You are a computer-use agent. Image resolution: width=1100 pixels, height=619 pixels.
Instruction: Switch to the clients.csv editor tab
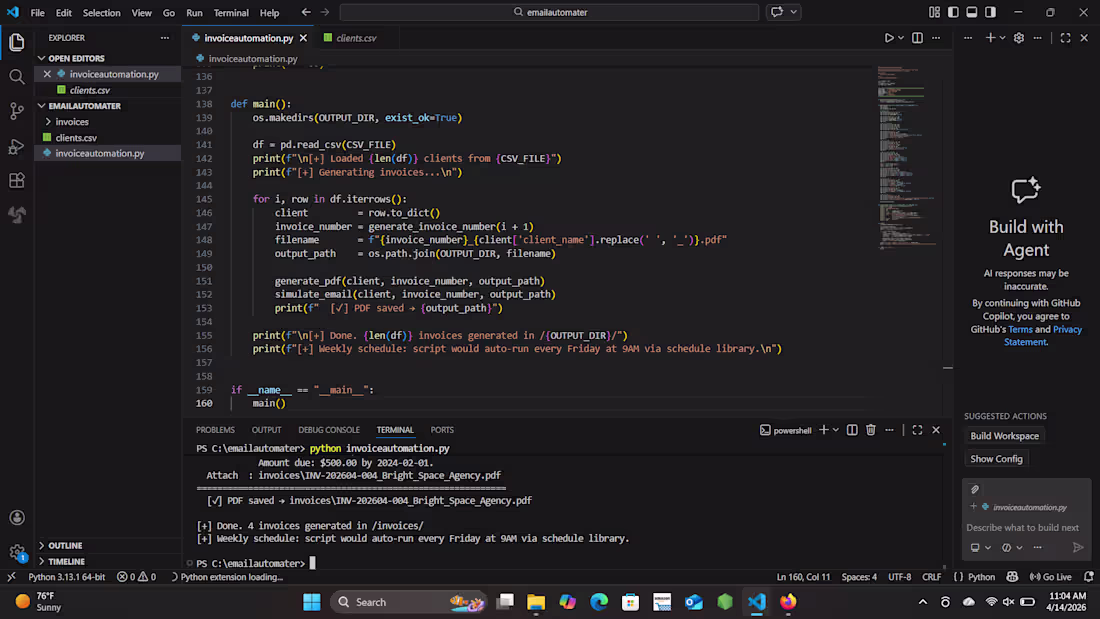click(355, 38)
